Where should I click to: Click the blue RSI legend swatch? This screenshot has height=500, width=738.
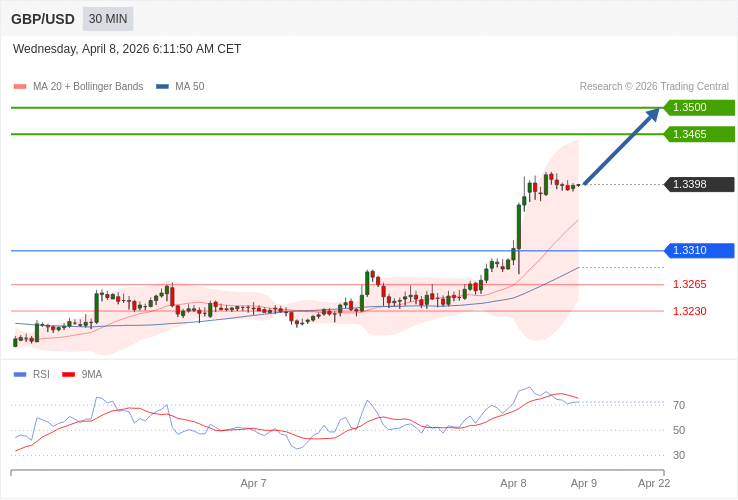click(x=20, y=375)
